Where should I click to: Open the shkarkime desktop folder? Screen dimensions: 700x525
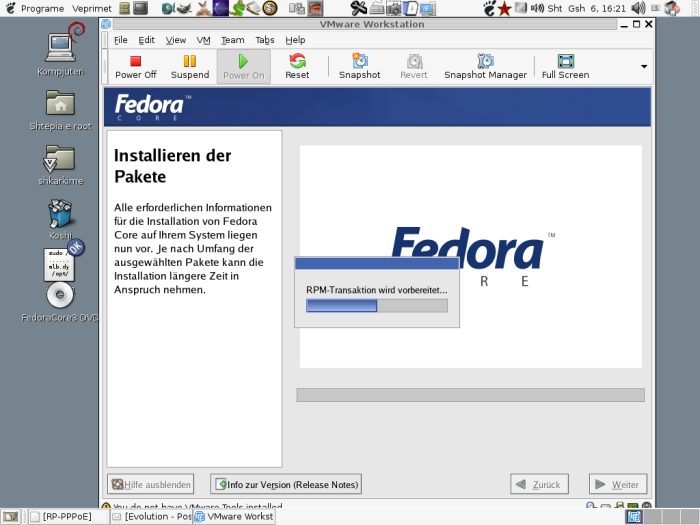61,165
